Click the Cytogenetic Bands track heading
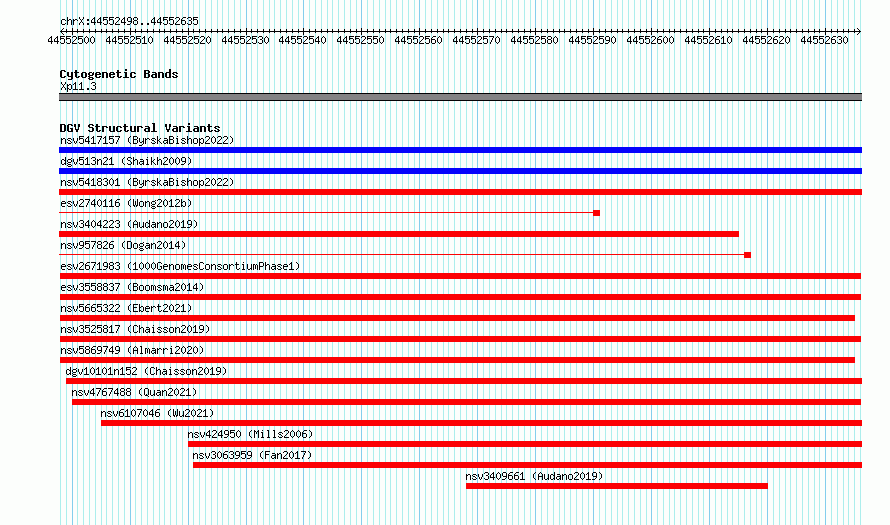Viewport: 890px width, 525px height. pos(119,74)
